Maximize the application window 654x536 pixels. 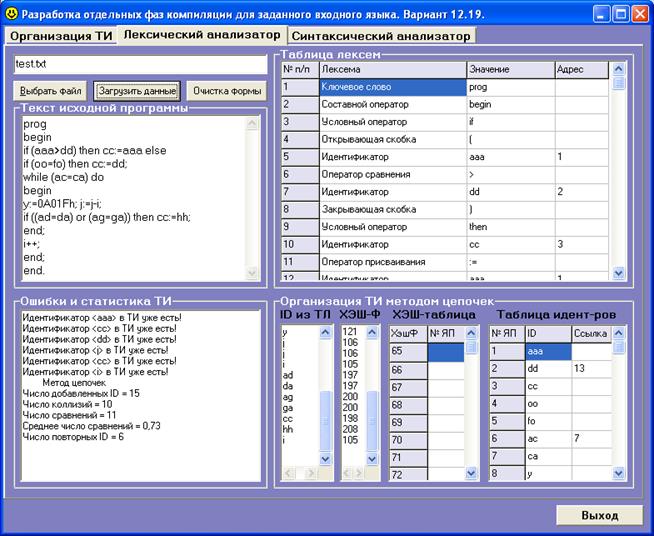(621, 14)
